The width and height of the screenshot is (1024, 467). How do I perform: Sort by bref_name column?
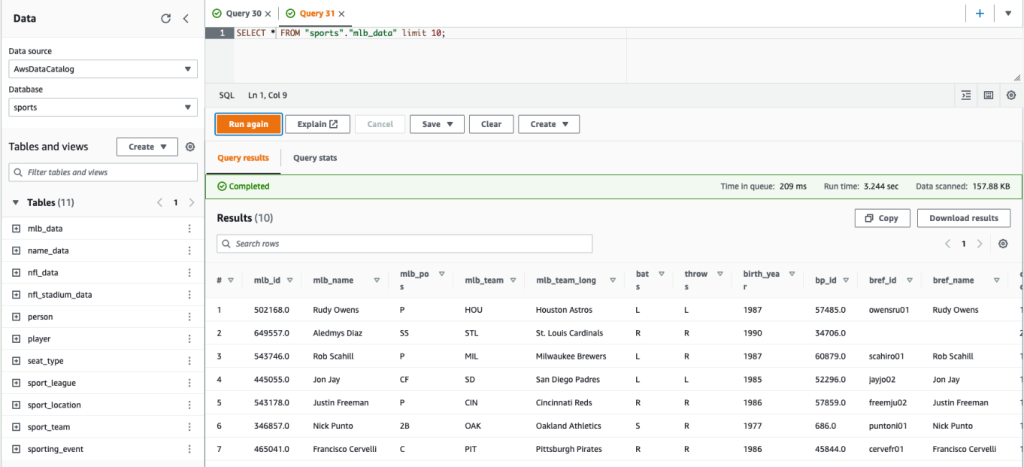[997, 280]
